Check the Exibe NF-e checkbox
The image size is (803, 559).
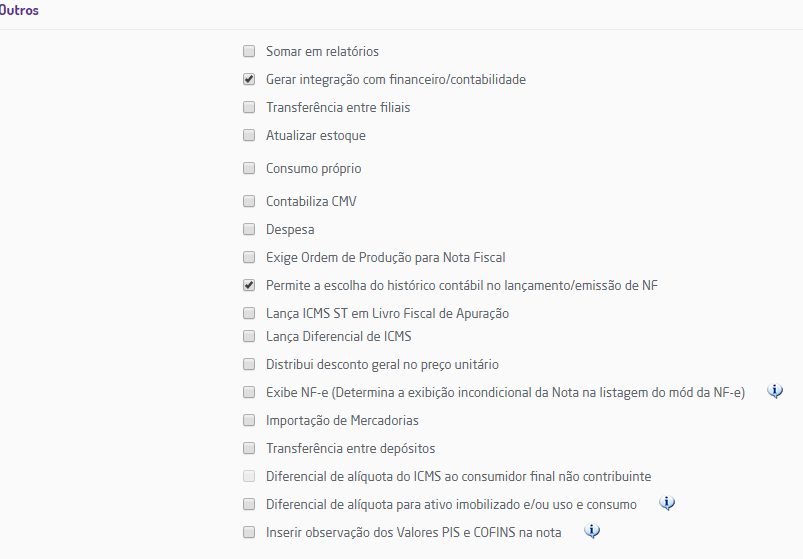click(249, 392)
